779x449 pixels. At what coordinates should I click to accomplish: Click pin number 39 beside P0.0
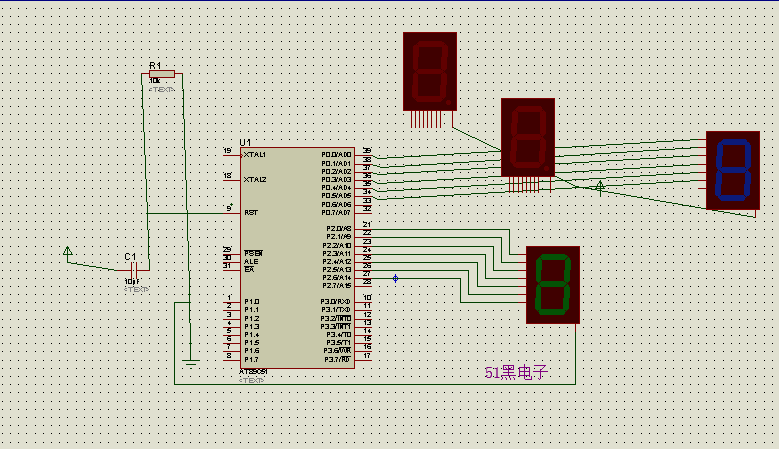[x=367, y=150]
